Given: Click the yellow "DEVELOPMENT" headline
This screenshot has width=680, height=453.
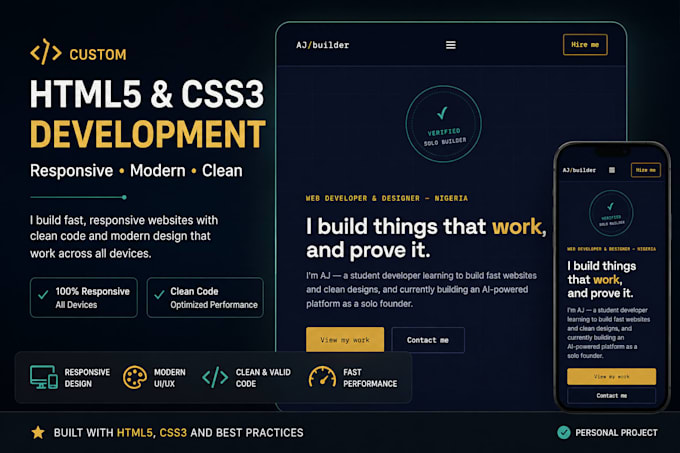Looking at the screenshot, I should (147, 134).
